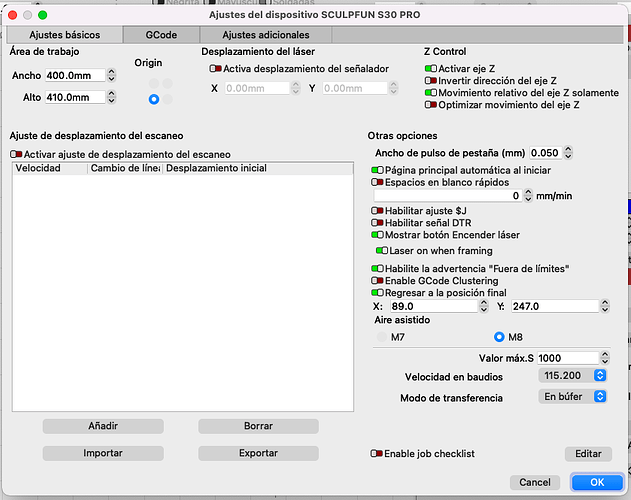Toggle Invertir dirección del eje Z
Image resolution: width=631 pixels, height=500 pixels.
pyautogui.click(x=431, y=81)
